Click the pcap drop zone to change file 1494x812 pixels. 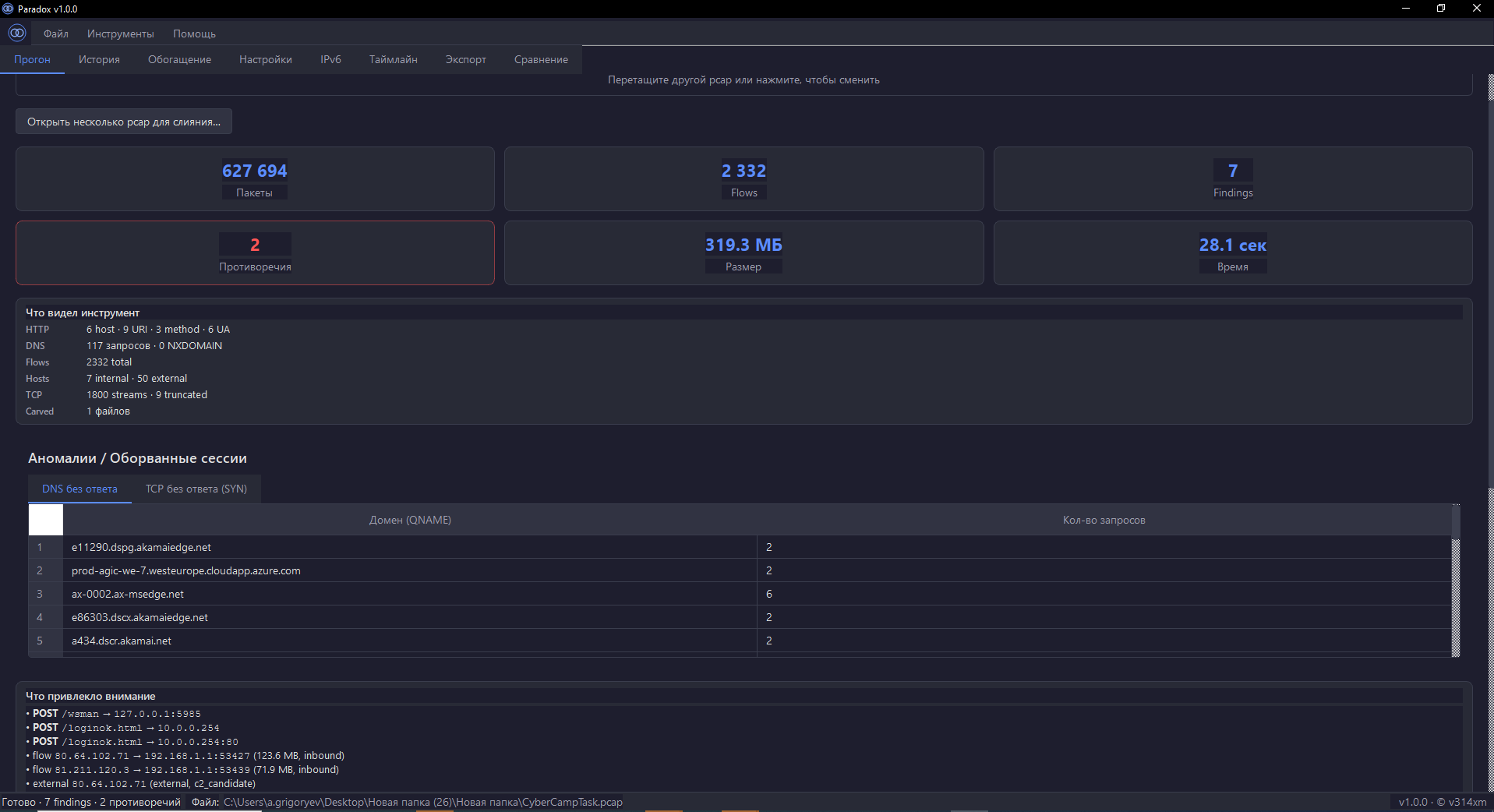(743, 83)
